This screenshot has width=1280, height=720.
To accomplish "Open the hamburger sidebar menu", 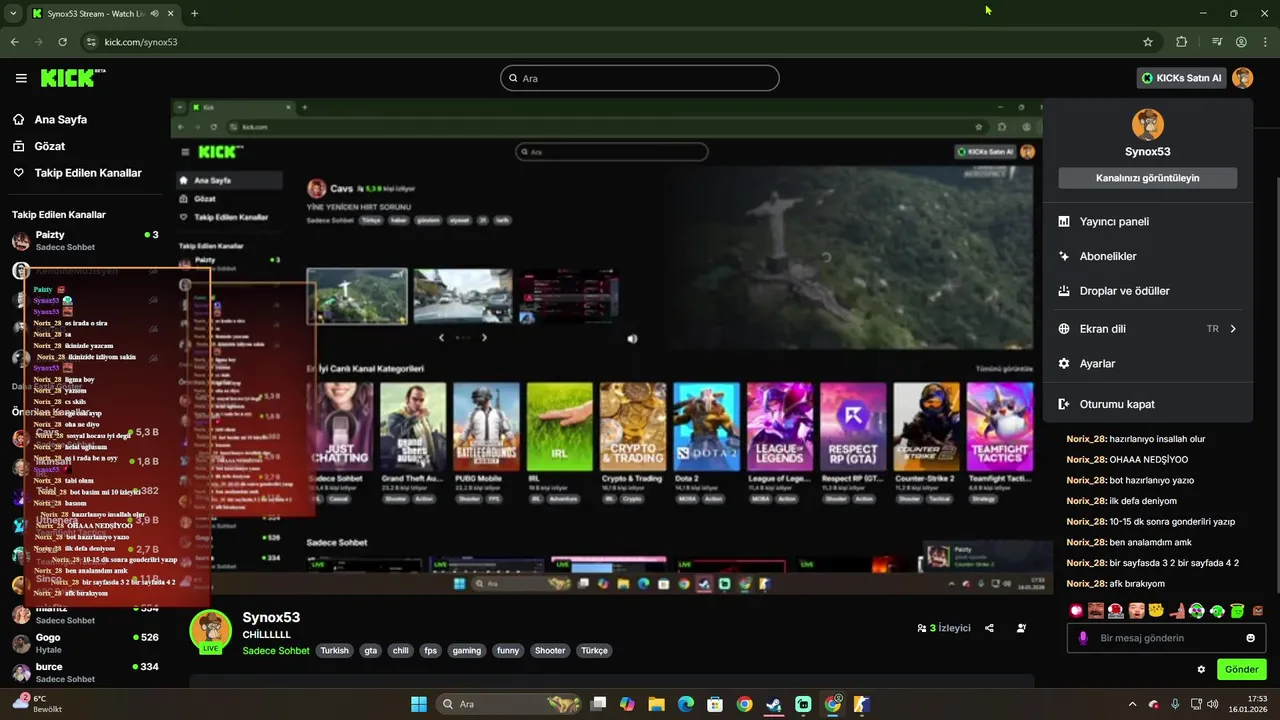I will [x=21, y=78].
